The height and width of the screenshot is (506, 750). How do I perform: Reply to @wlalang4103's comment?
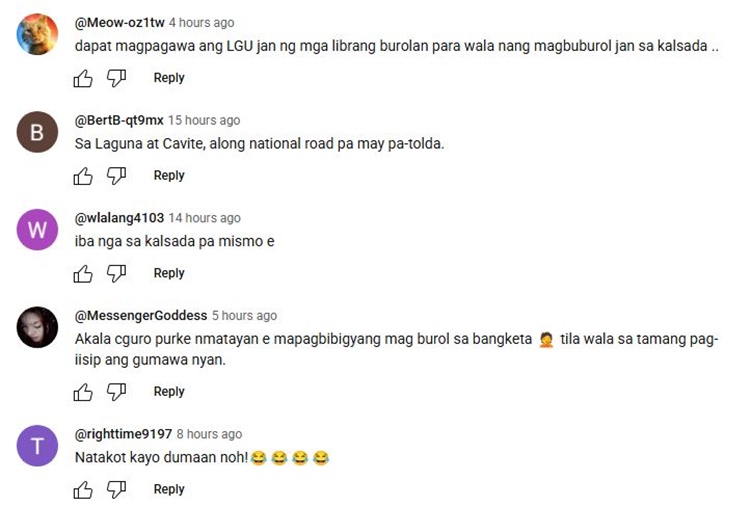(x=169, y=273)
